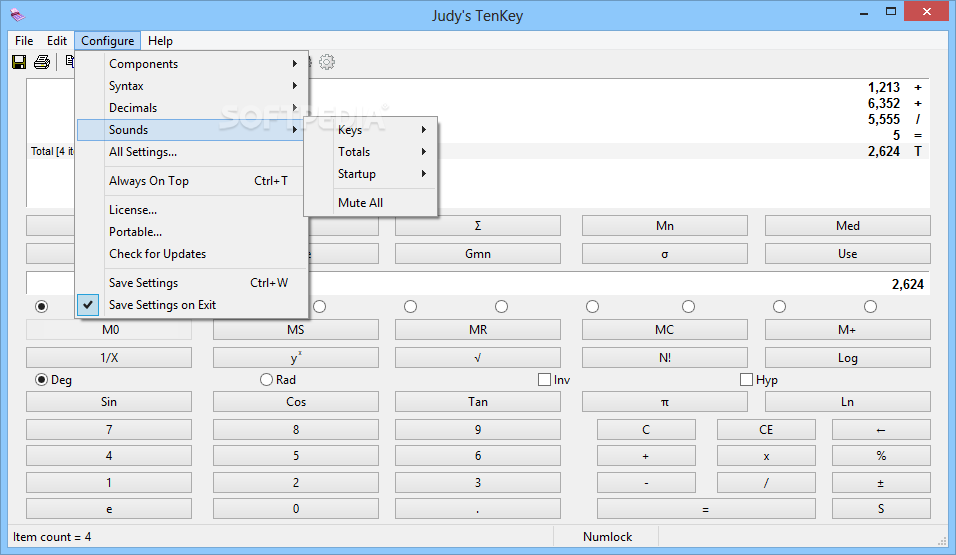This screenshot has width=956, height=555.
Task: Click the Σ sum button
Action: pyautogui.click(x=478, y=226)
